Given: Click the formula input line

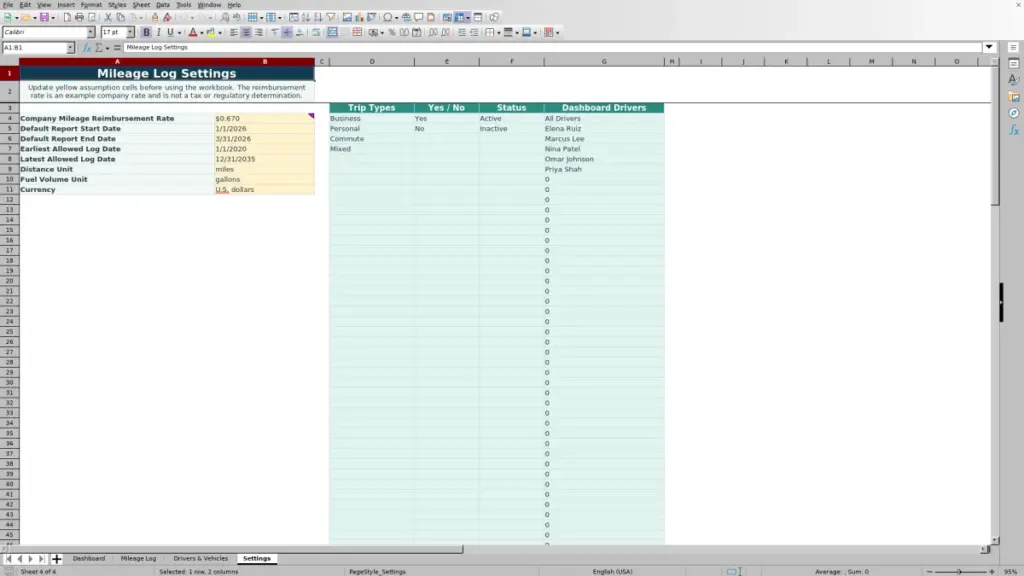Looking at the screenshot, I should 552,47.
